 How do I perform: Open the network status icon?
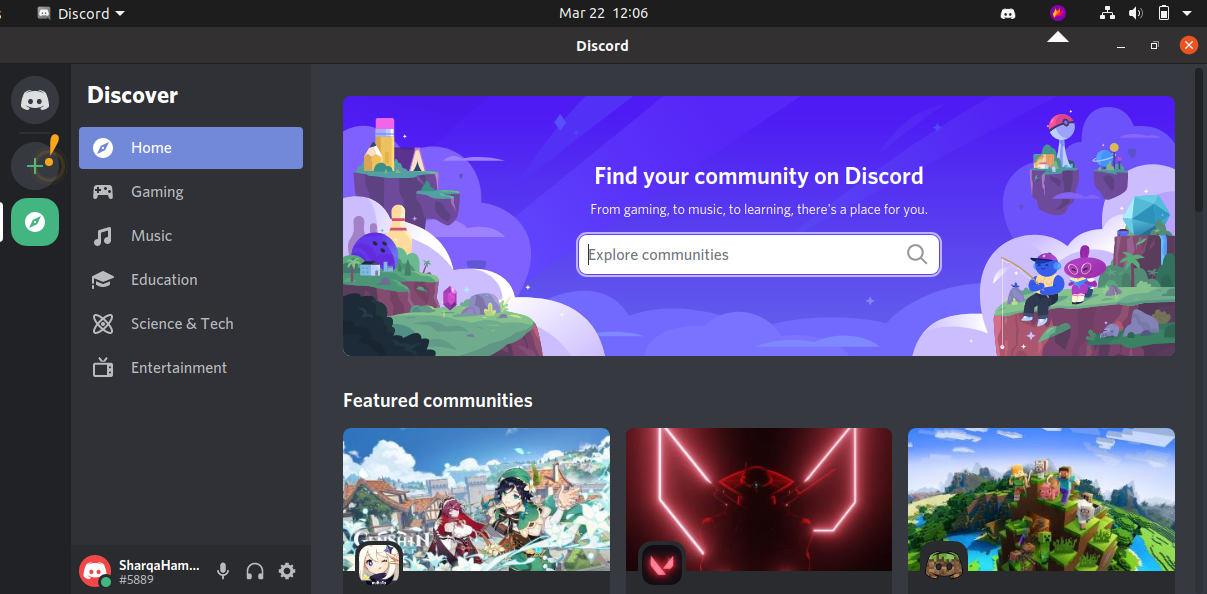1107,13
